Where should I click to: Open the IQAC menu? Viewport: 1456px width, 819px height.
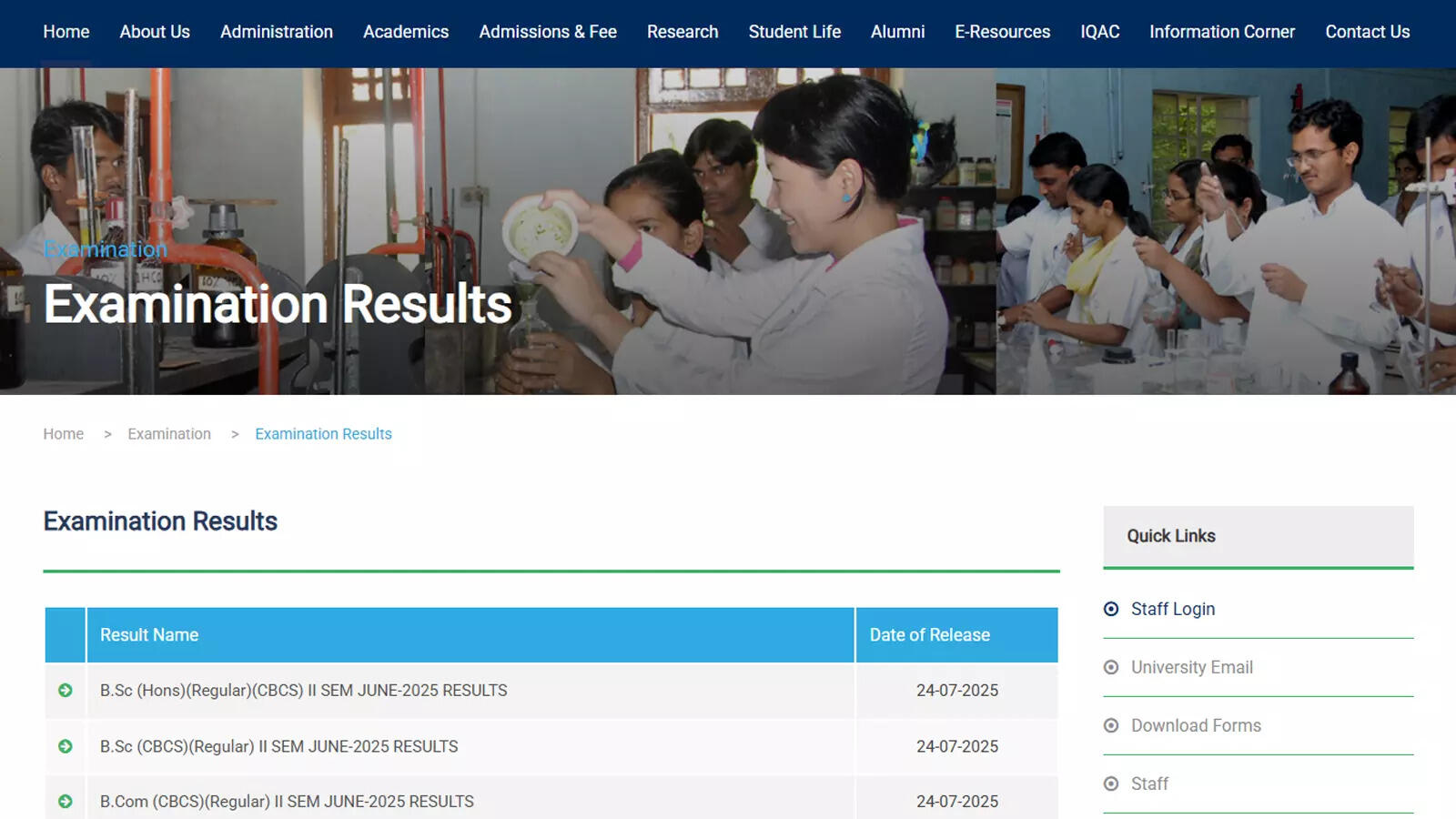pyautogui.click(x=1099, y=32)
